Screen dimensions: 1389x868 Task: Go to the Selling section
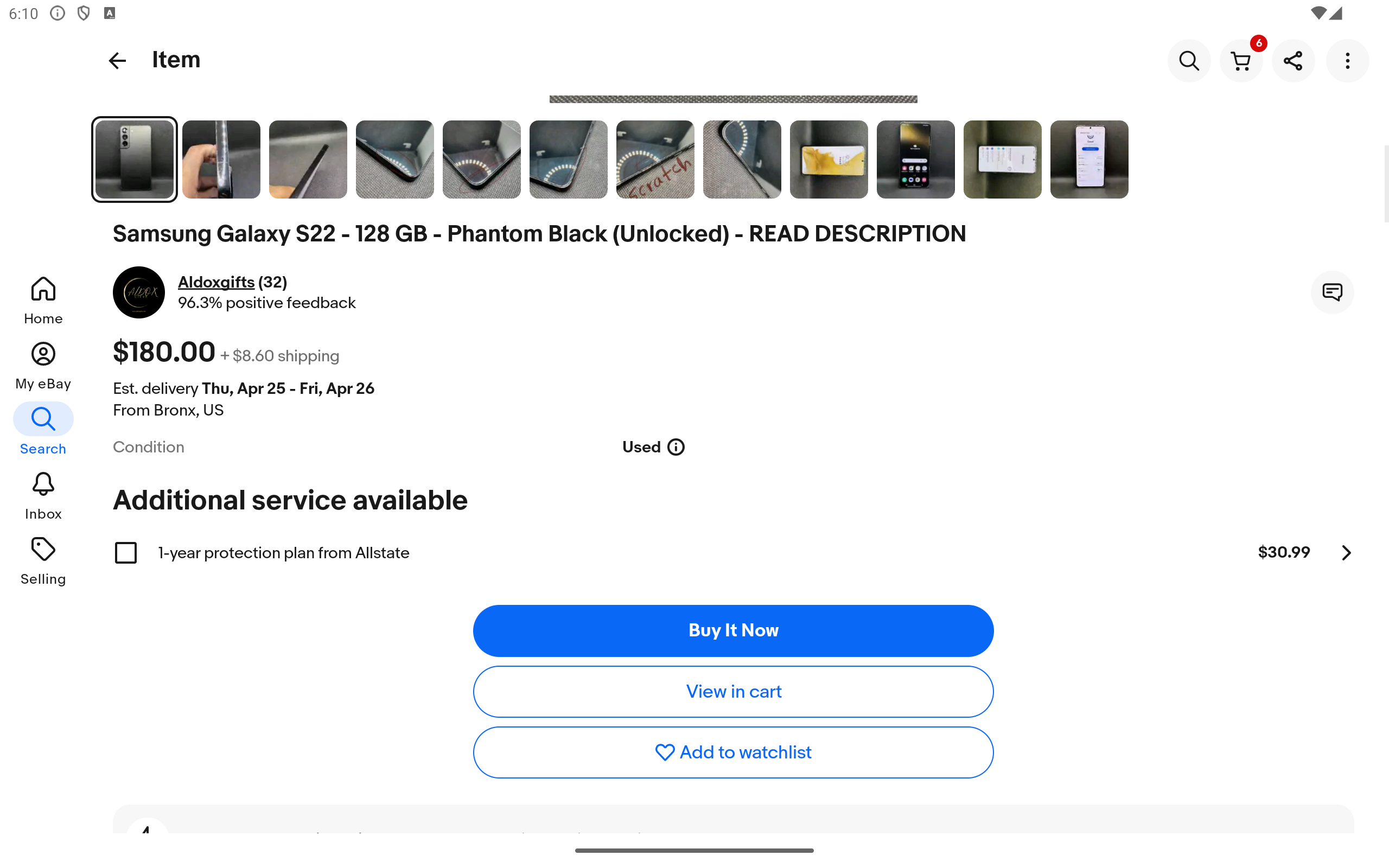[x=43, y=561]
